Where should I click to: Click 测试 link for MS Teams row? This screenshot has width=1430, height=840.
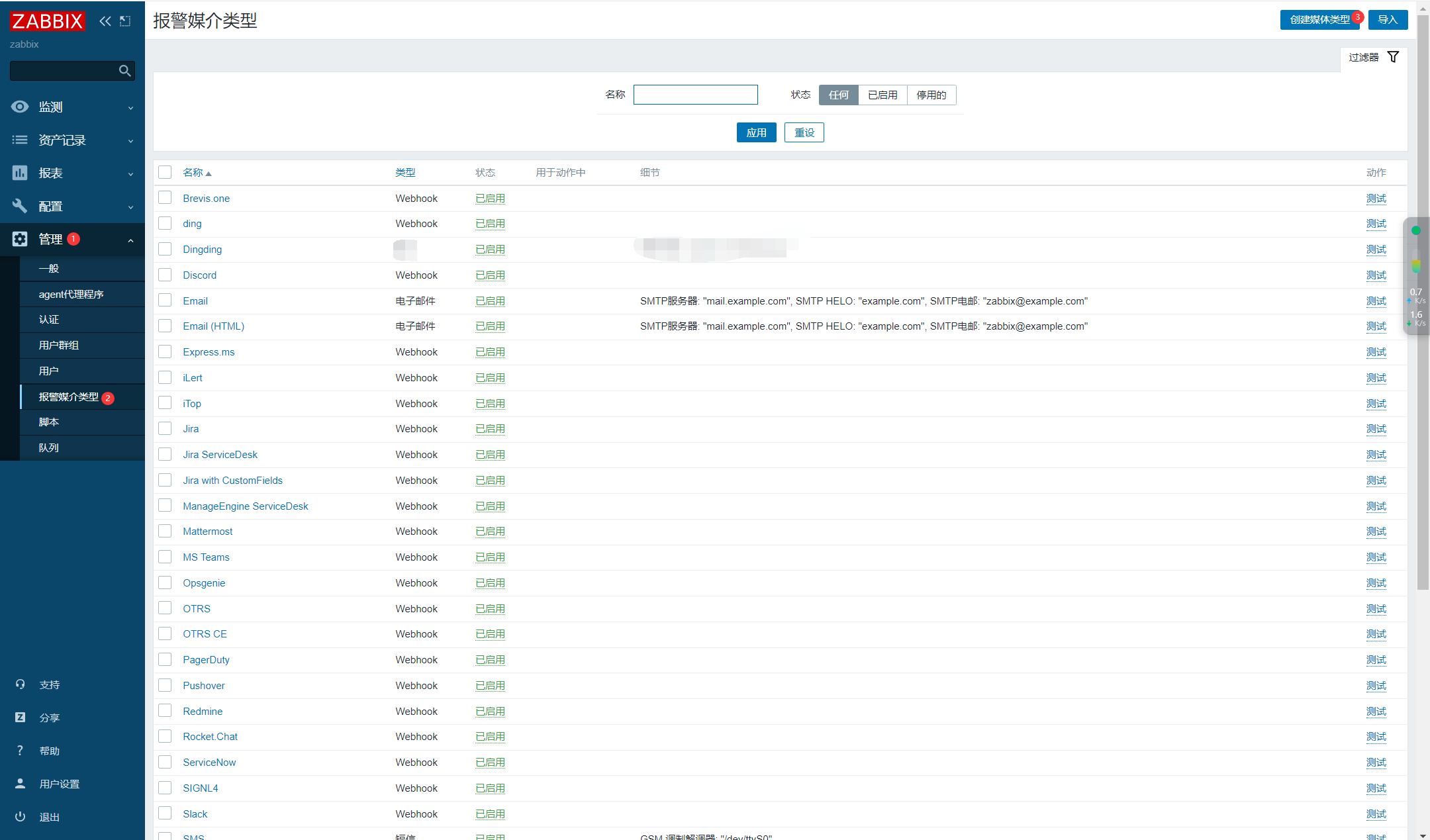tap(1376, 557)
